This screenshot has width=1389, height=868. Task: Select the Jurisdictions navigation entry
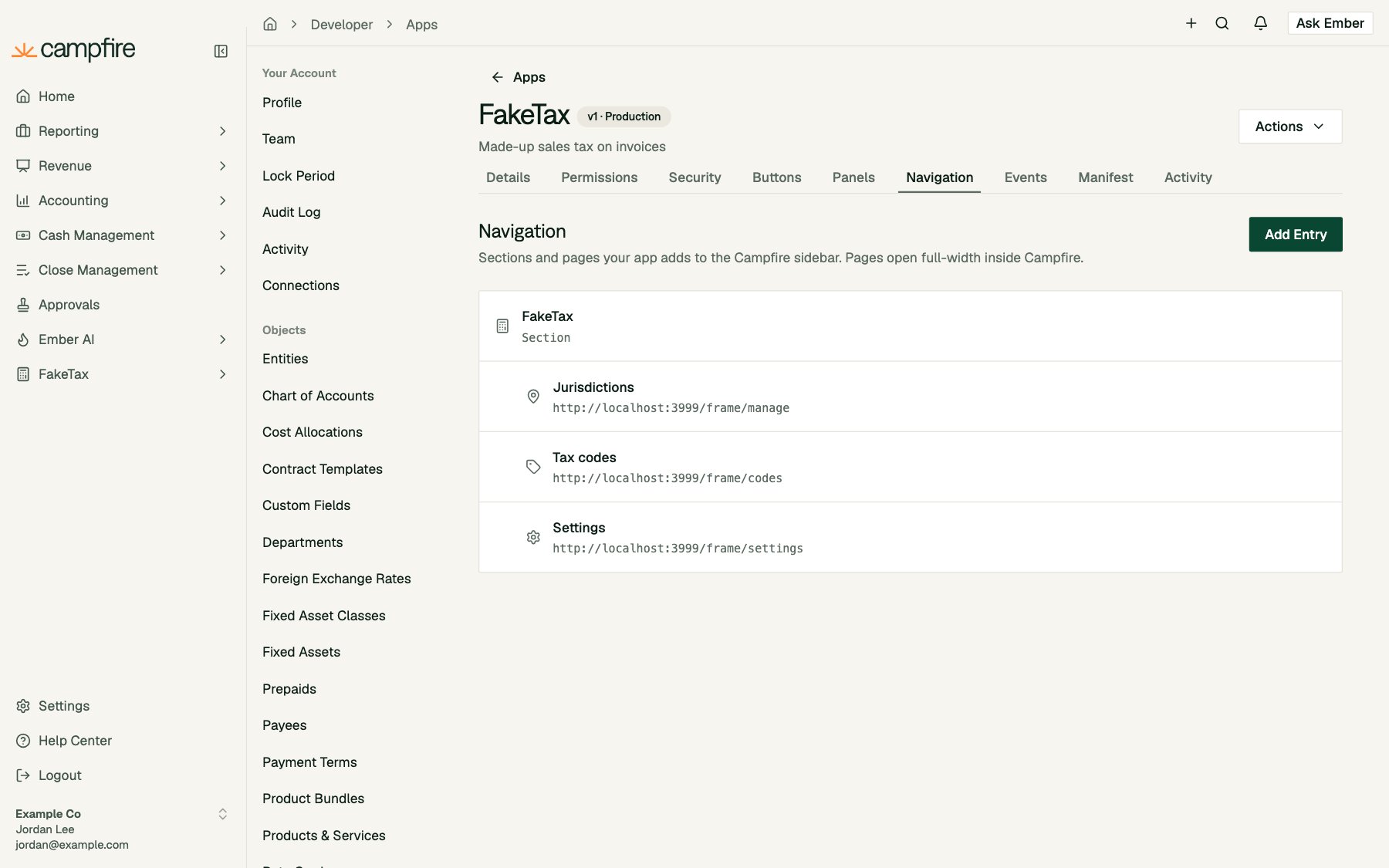click(x=910, y=397)
